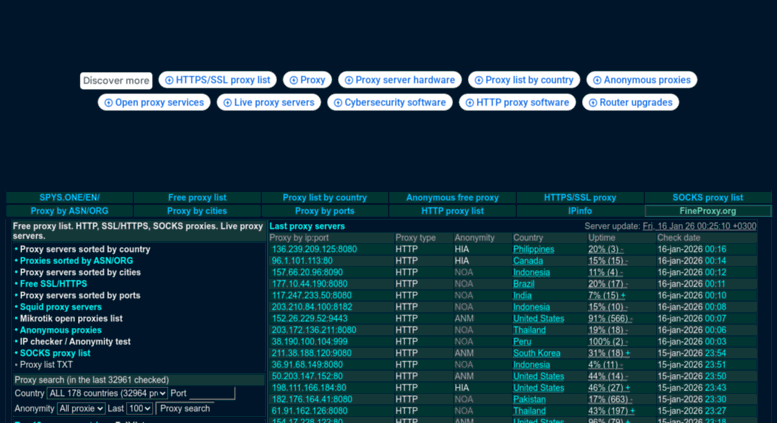Open Proxy servers sorted by ports link
The image size is (777, 423).
[80, 296]
